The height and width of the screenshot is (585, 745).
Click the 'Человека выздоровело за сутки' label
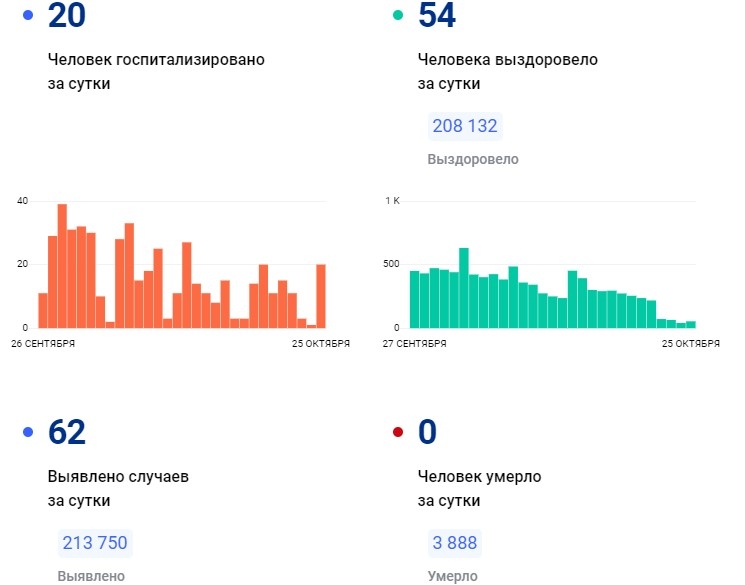[507, 72]
